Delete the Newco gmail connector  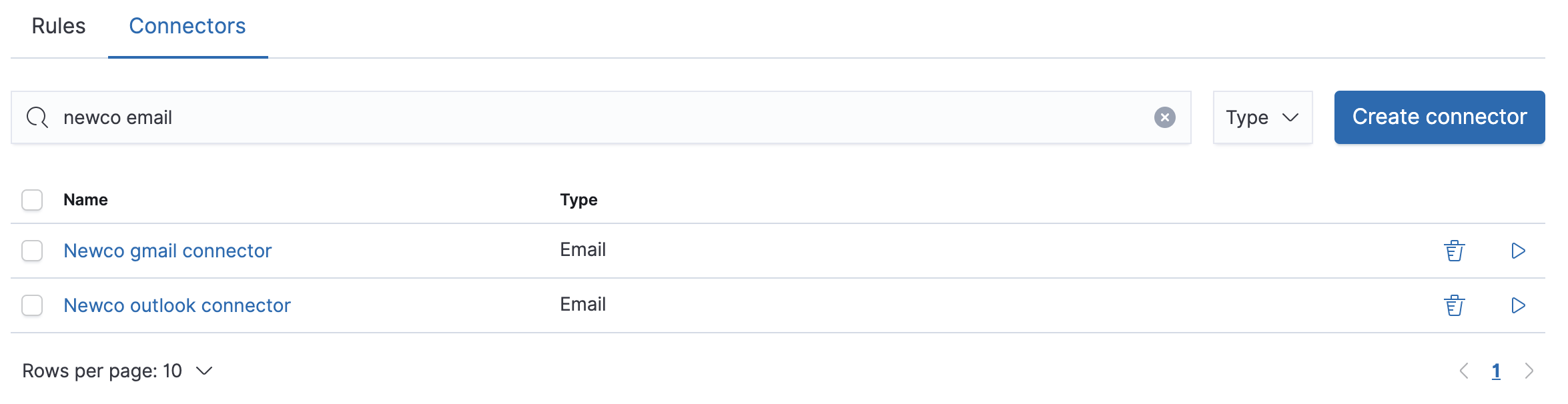click(x=1455, y=251)
